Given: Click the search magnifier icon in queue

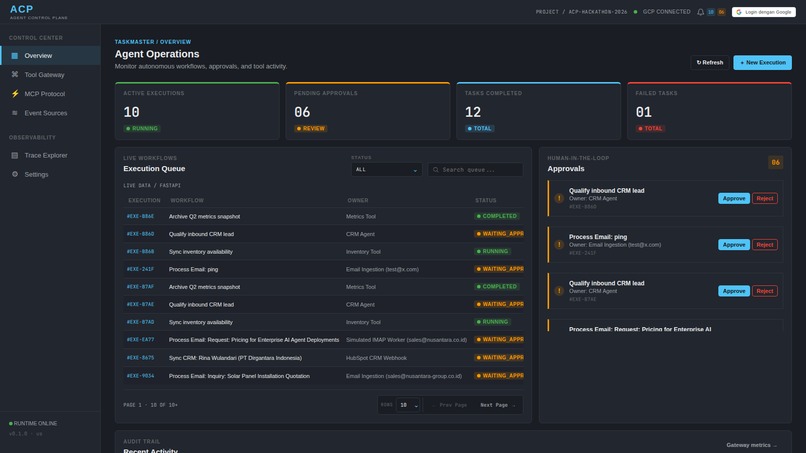Looking at the screenshot, I should [436, 170].
